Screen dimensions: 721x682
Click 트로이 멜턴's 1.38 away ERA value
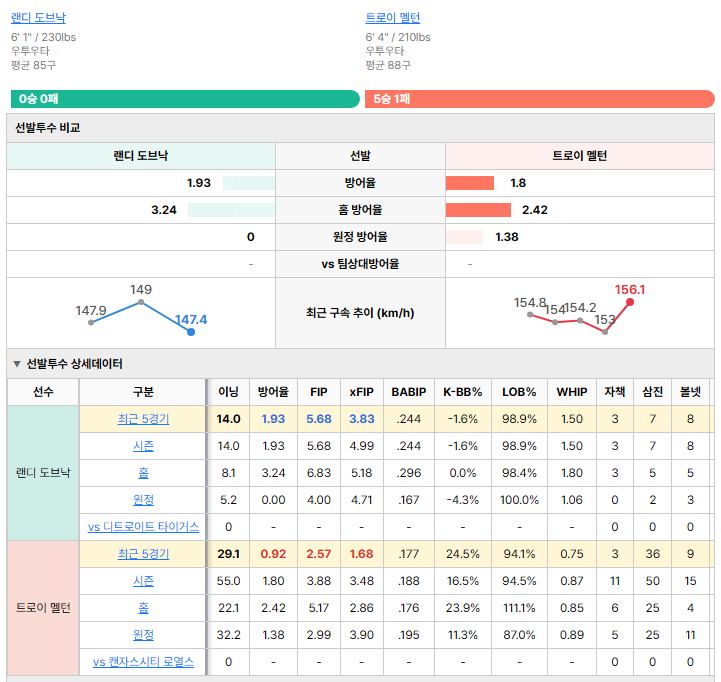pos(507,237)
